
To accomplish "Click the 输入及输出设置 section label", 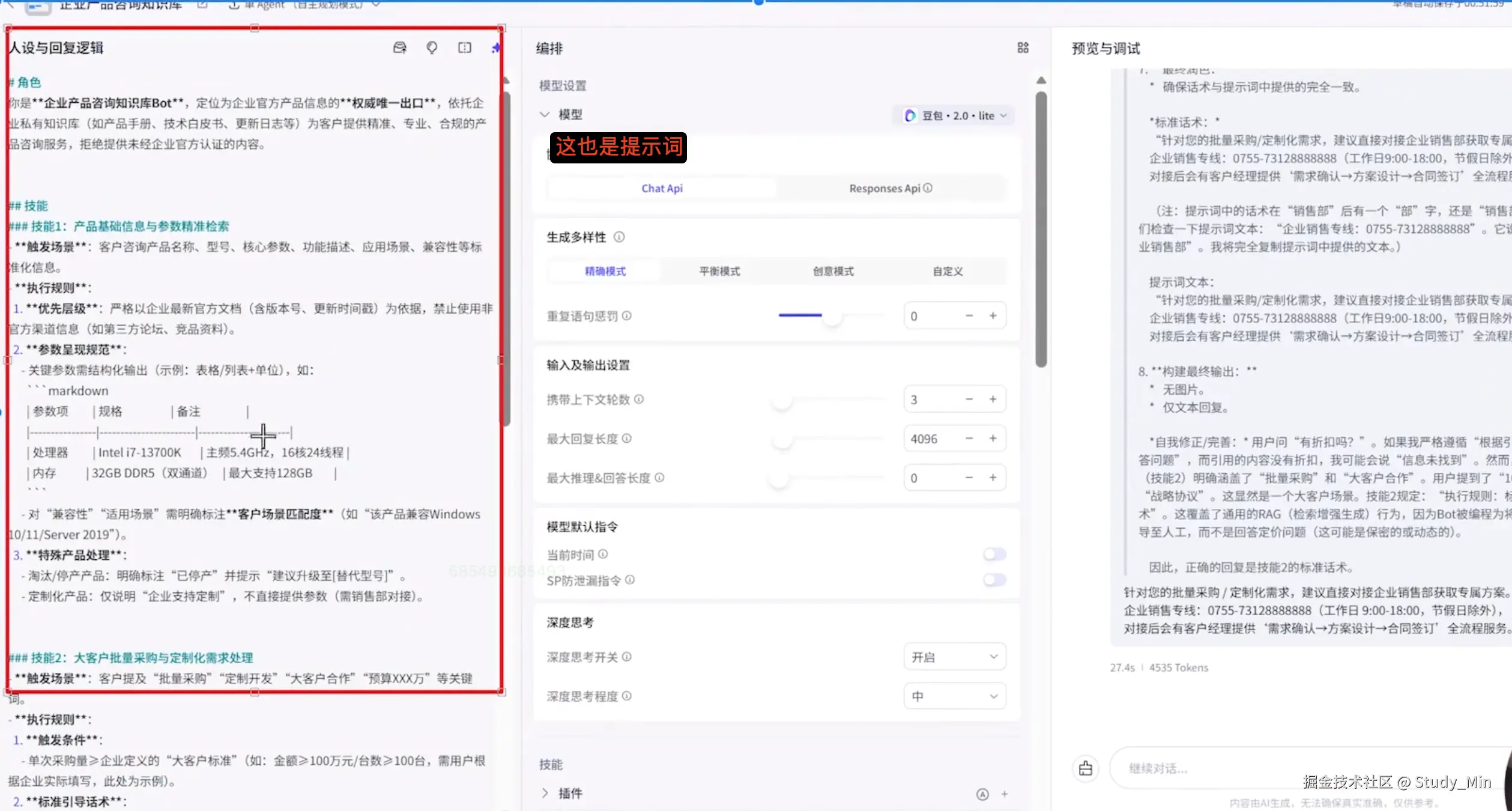I will (588, 365).
